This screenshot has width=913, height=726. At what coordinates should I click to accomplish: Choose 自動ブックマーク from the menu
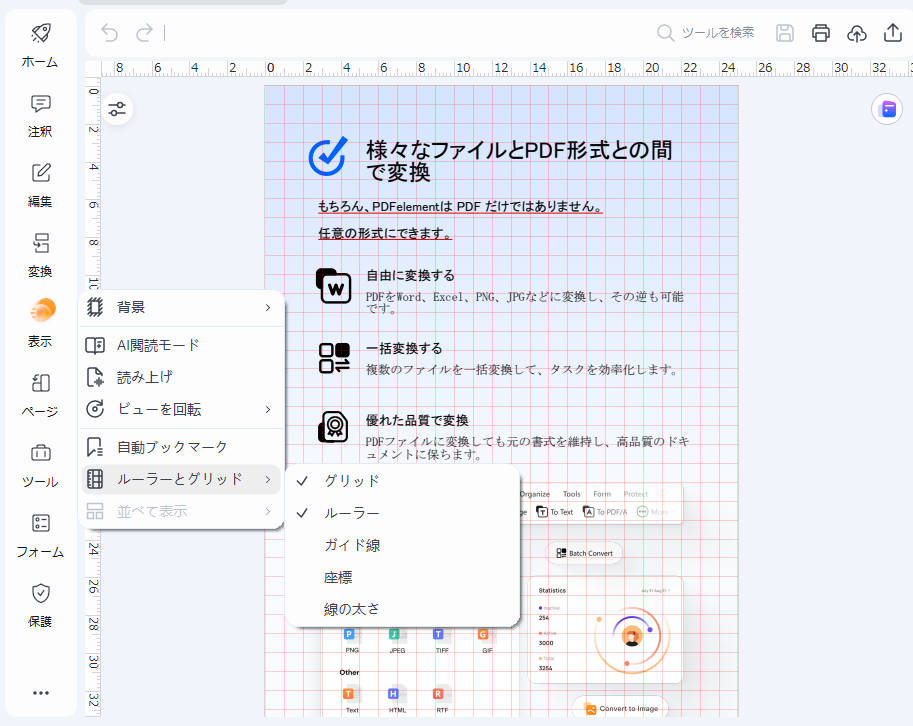pos(180,446)
